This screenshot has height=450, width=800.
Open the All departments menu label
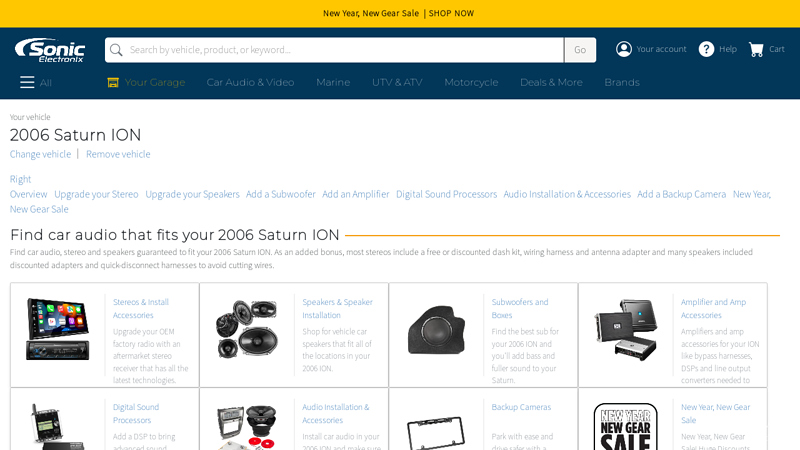point(46,83)
